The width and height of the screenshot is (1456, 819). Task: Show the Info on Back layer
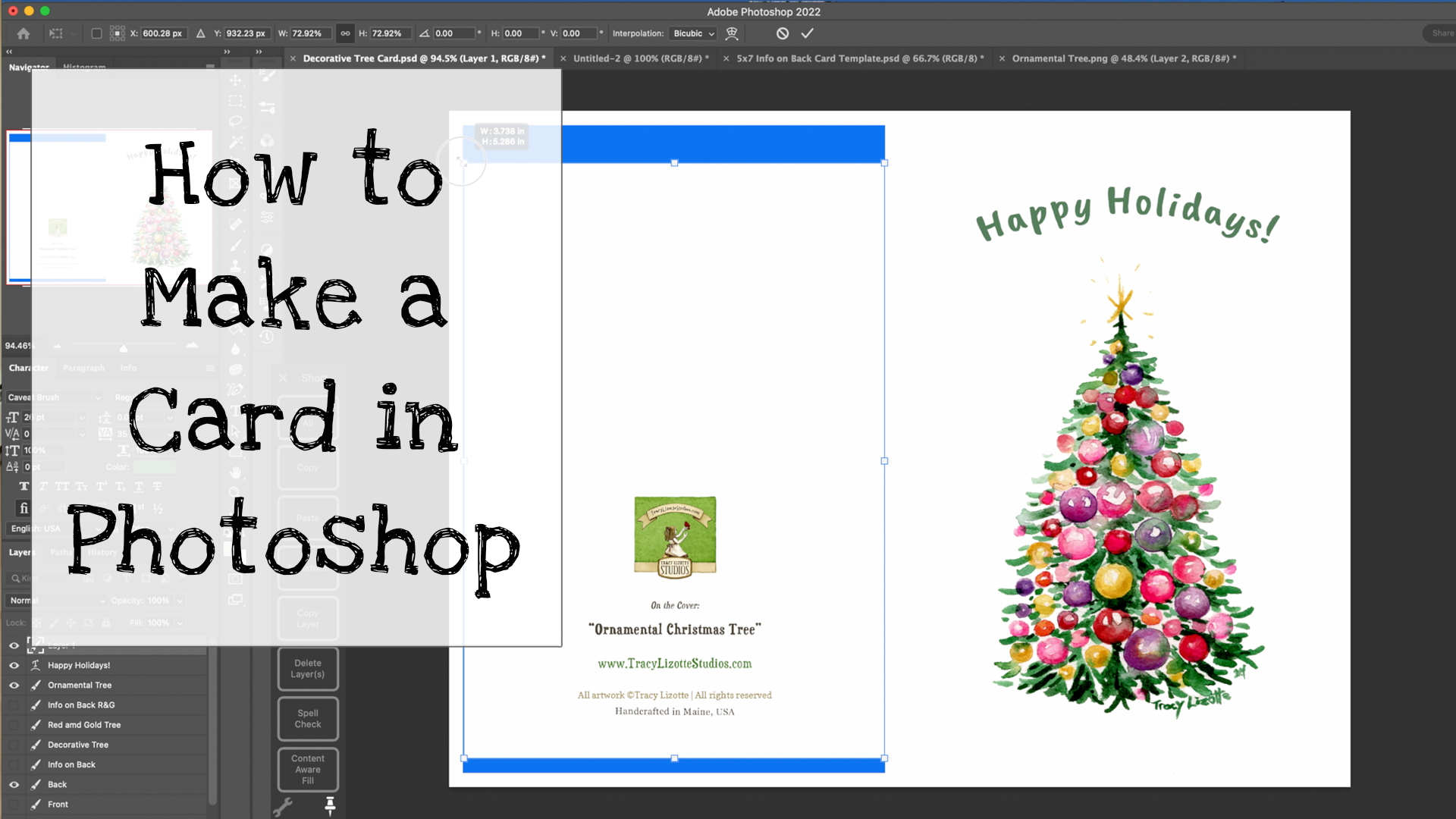click(x=14, y=764)
